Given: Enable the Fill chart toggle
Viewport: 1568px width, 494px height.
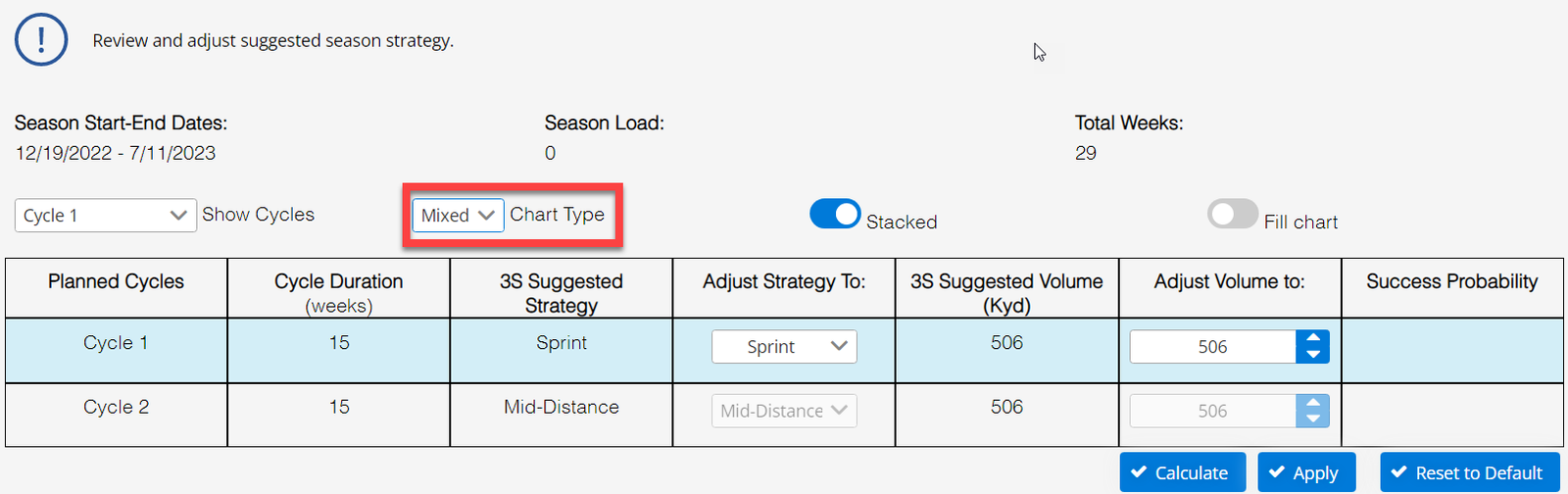Looking at the screenshot, I should (1233, 214).
